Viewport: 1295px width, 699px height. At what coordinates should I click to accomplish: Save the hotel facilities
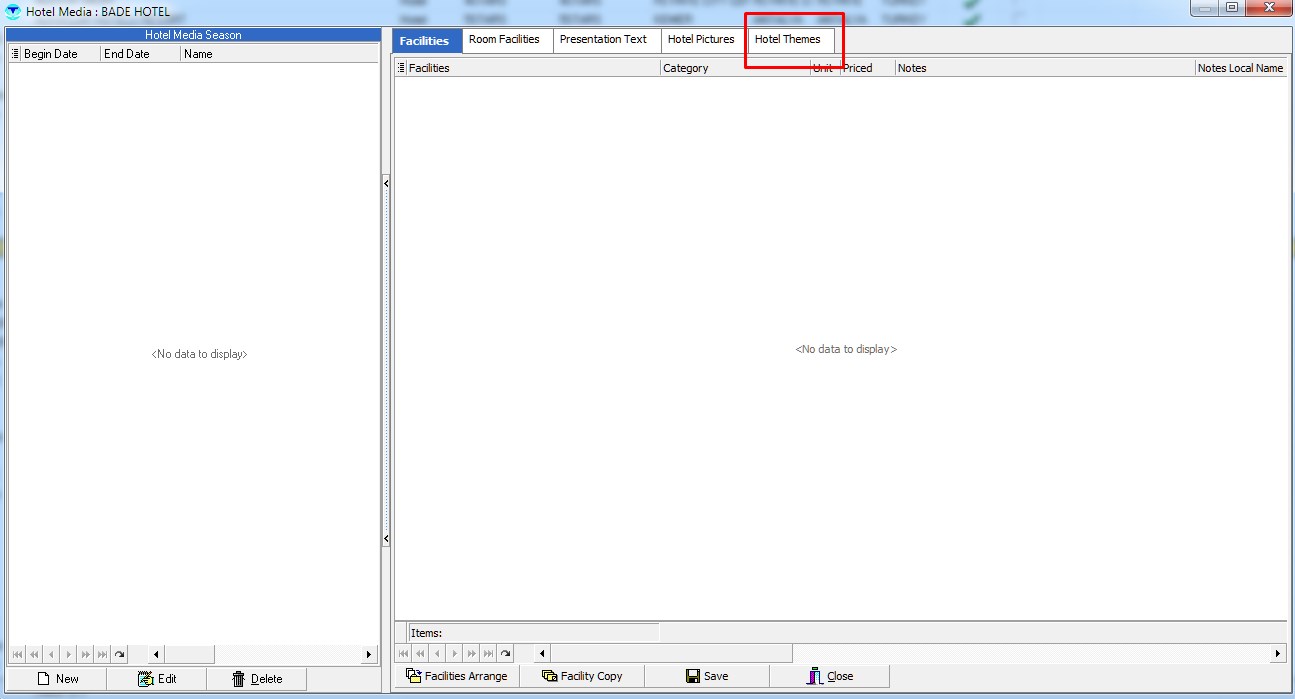click(x=707, y=676)
